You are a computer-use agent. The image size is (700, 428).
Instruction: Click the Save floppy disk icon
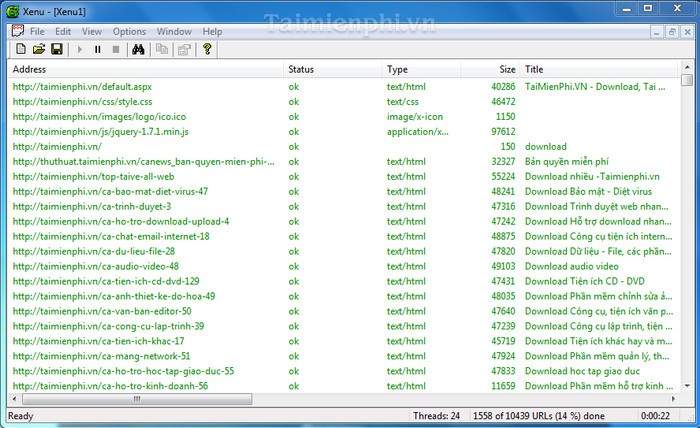(57, 49)
